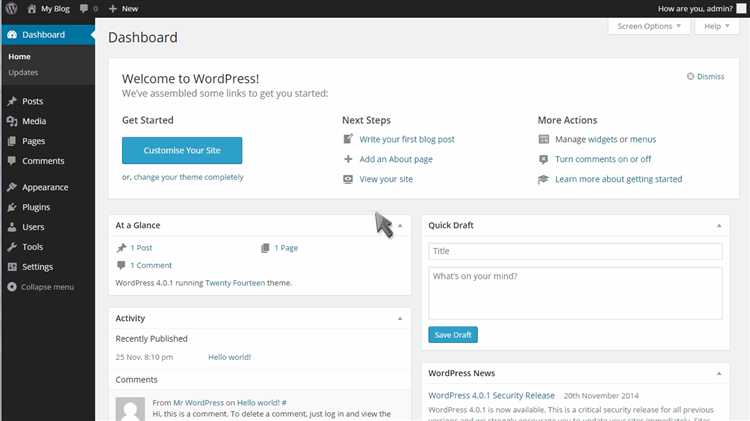Collapse the At a Glance widget

tap(400, 226)
